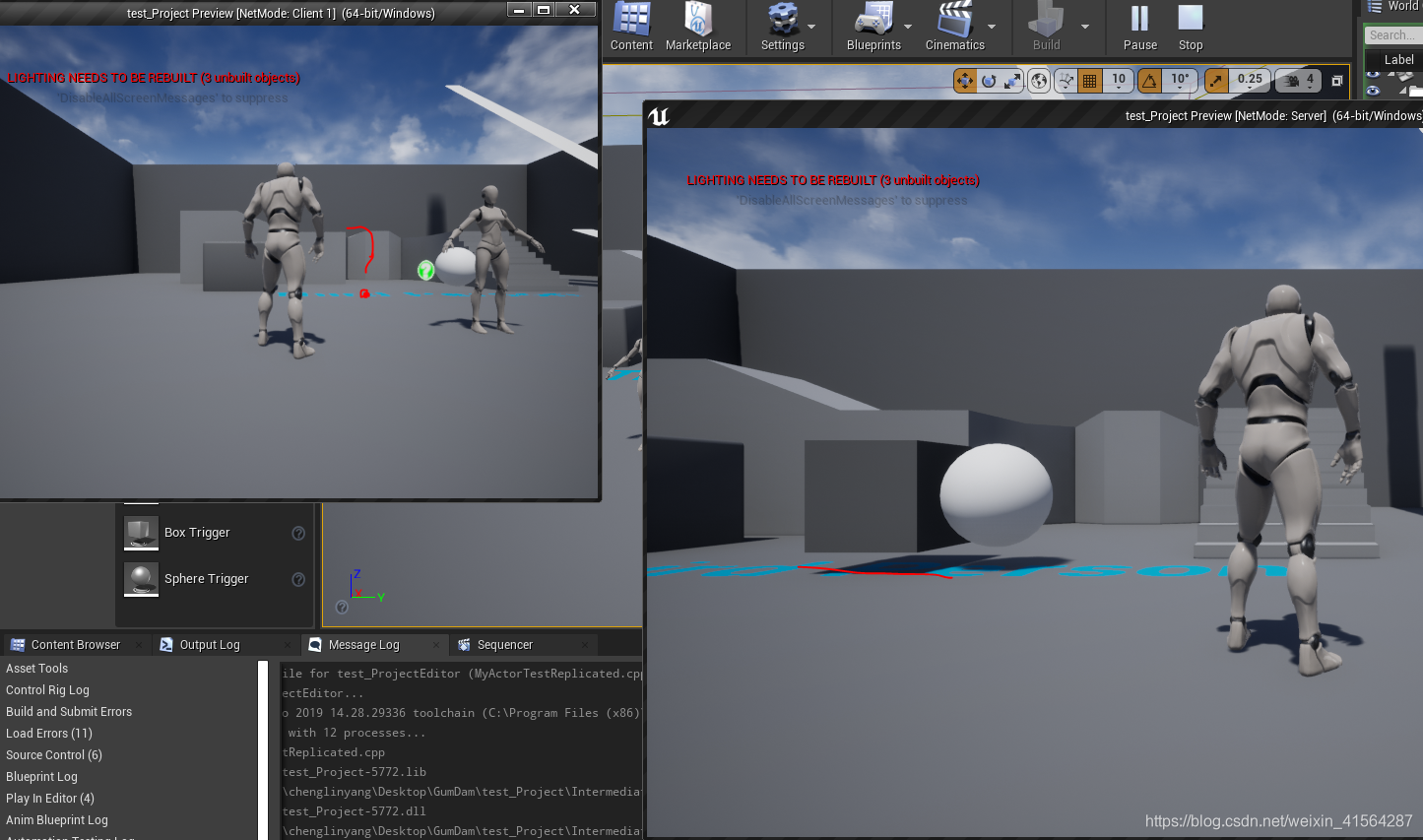This screenshot has height=840, width=1423.
Task: Toggle visibility of first outliner row
Action: point(1373,74)
